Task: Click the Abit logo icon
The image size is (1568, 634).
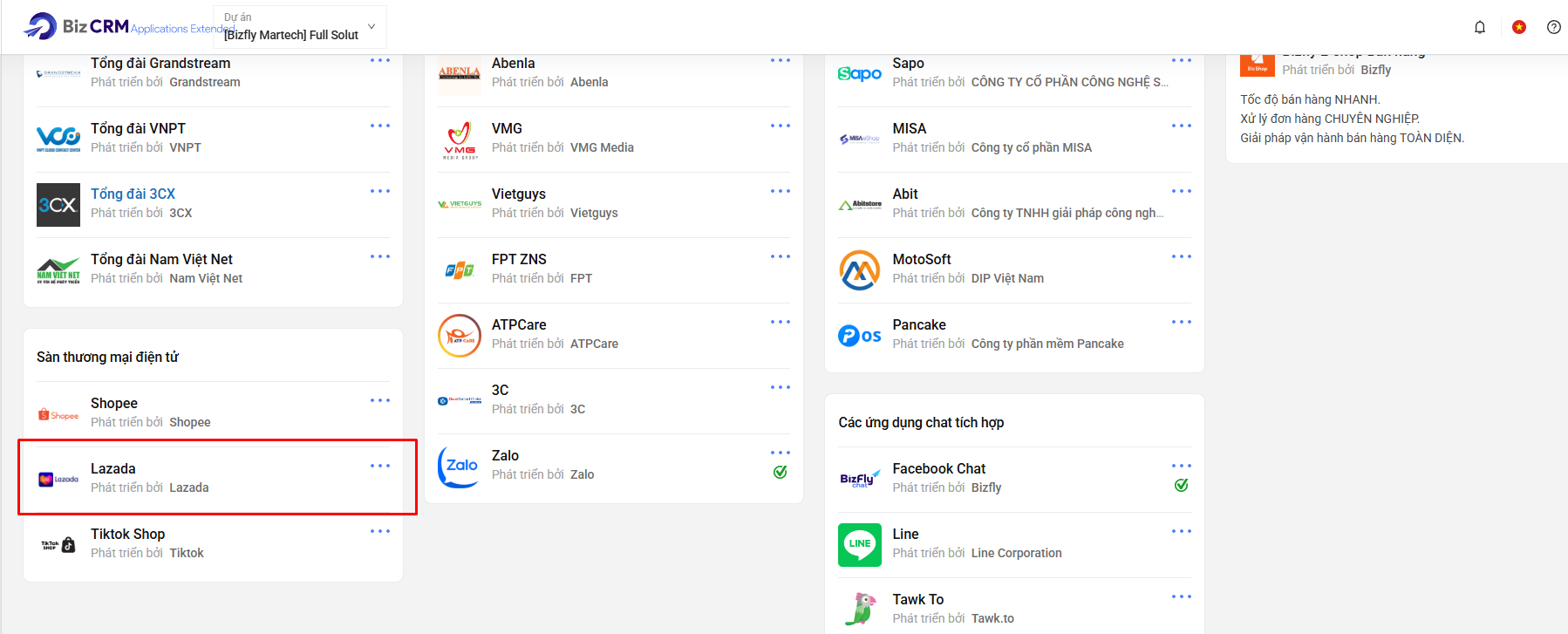Action: tap(860, 205)
